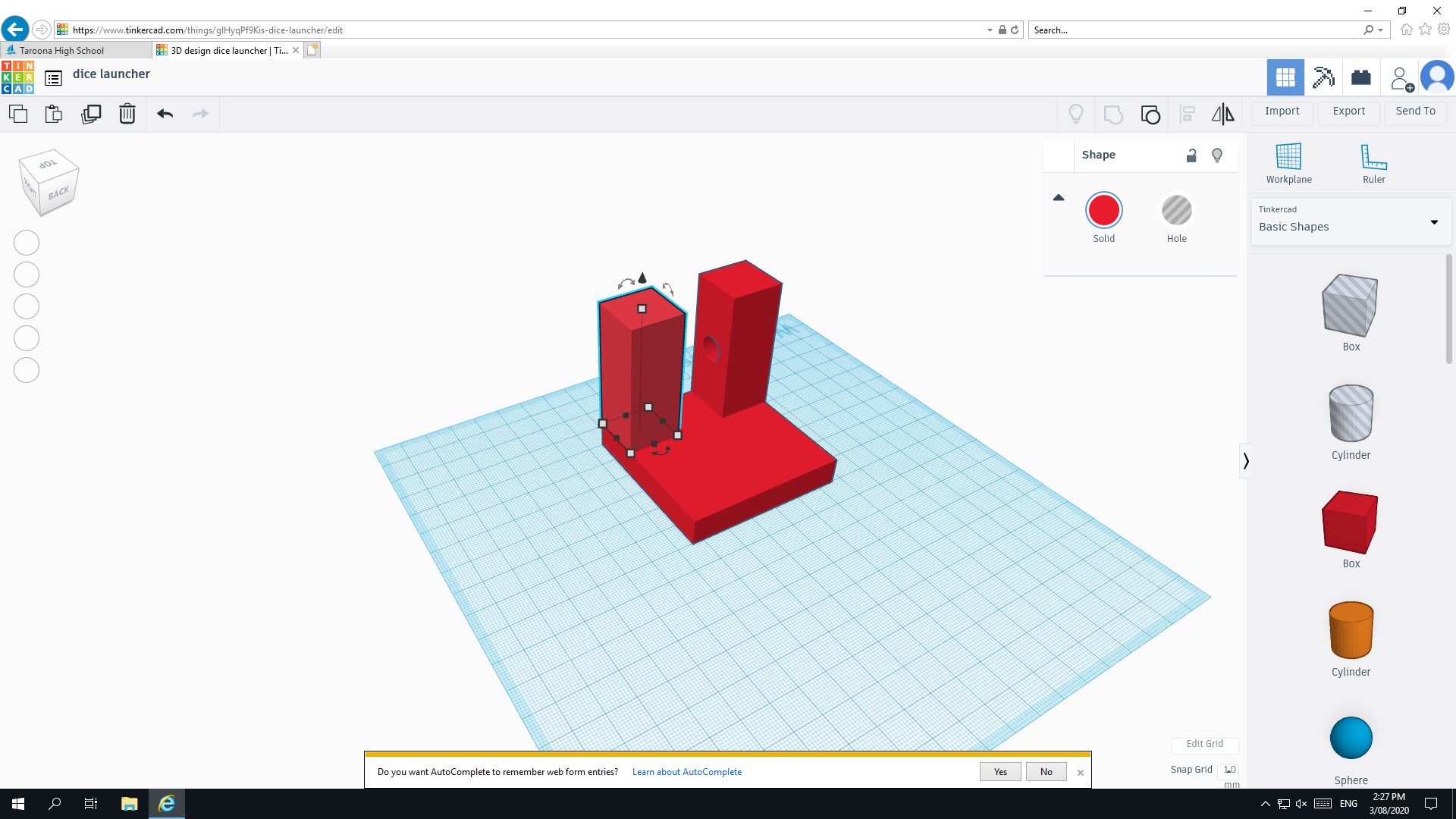Click Yes on AutoComplete prompt
This screenshot has height=819, width=1456.
1000,772
